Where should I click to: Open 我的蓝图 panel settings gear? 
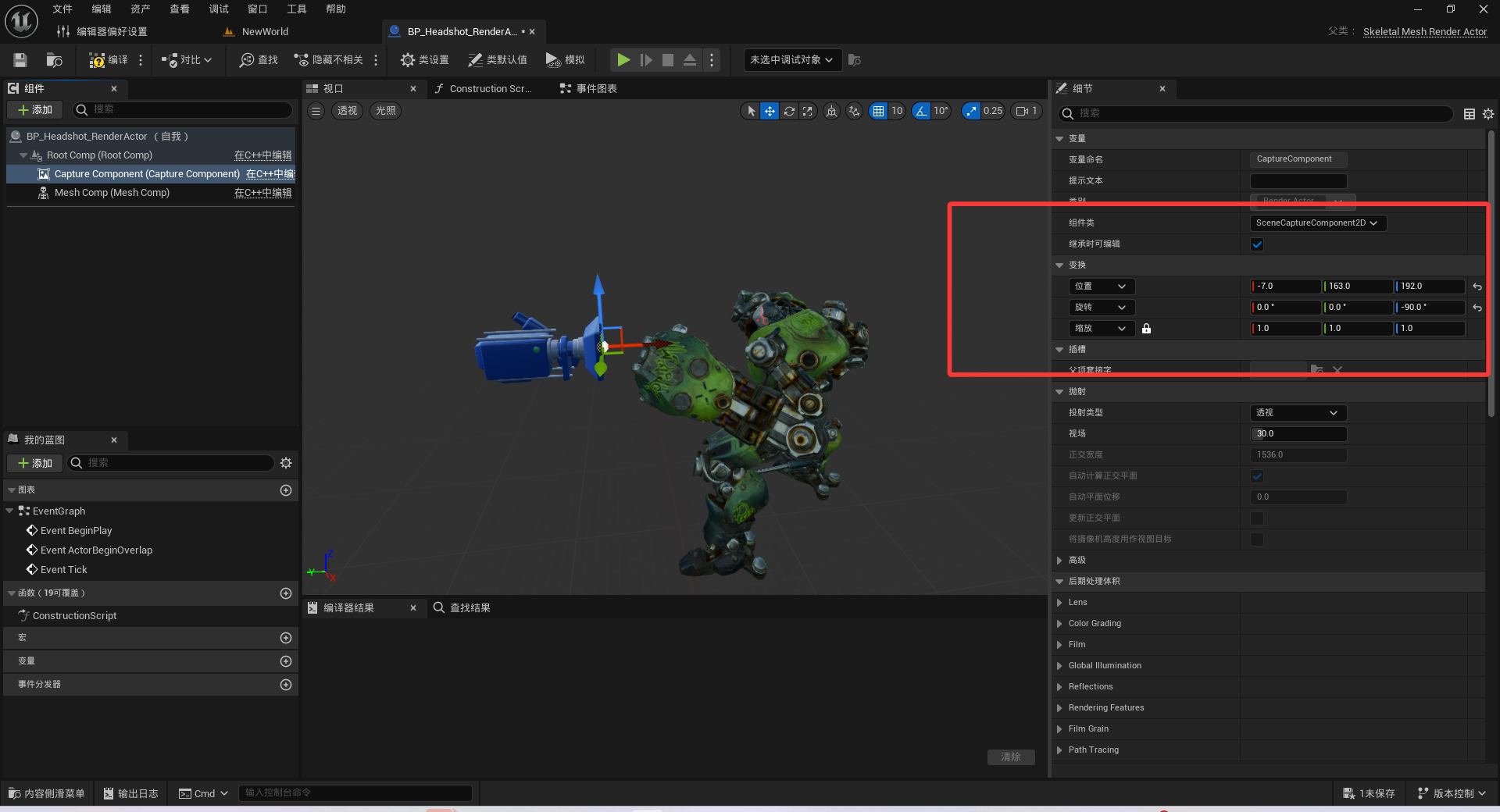pos(286,463)
